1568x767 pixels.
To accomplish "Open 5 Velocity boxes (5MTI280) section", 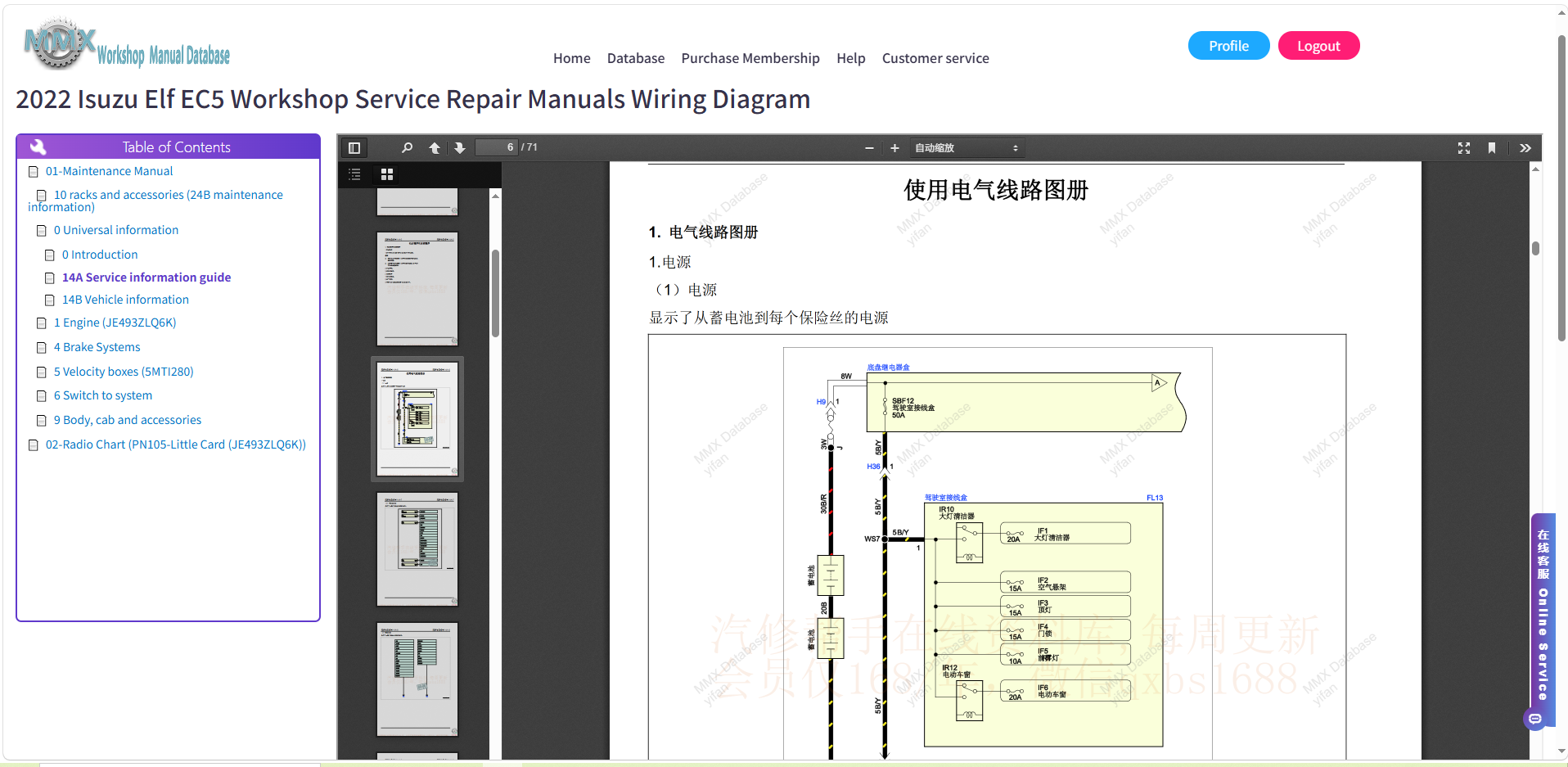I will tap(124, 372).
